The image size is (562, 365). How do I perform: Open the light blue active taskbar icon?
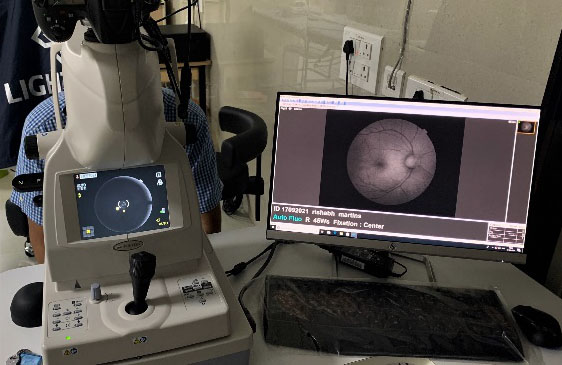[354, 235]
